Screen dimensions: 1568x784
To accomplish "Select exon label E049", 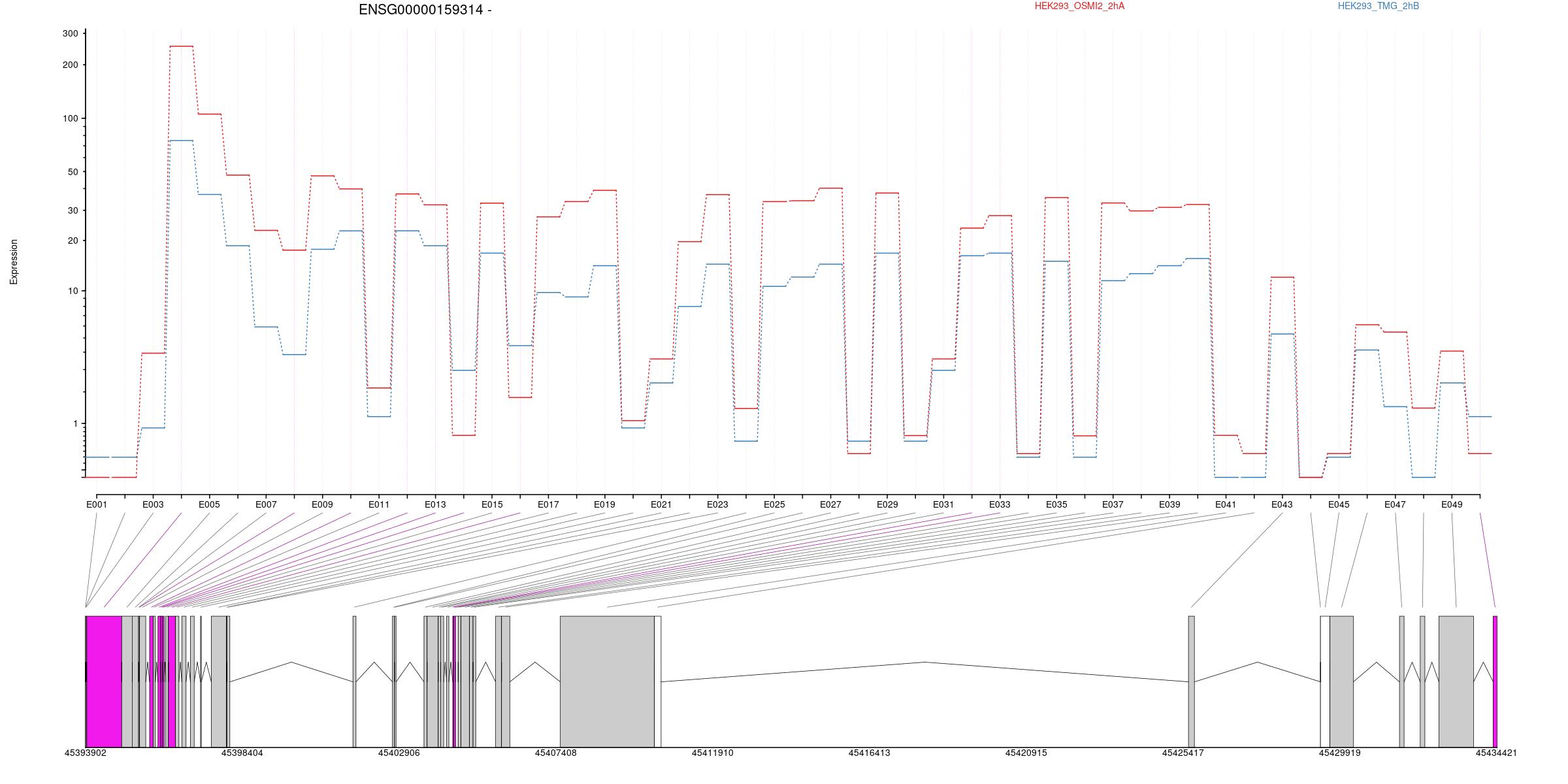I will pos(1452,504).
